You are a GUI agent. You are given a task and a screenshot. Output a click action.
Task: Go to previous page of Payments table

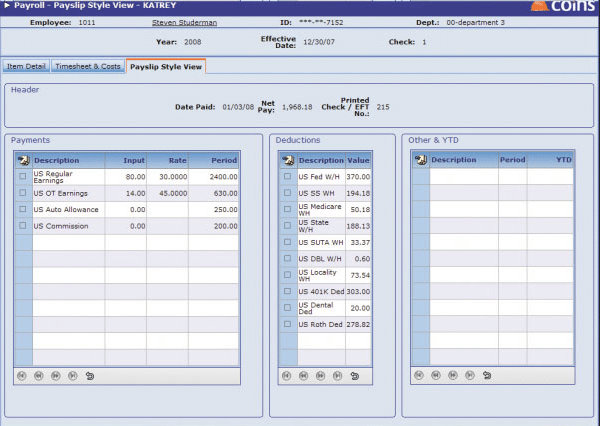tap(39, 376)
